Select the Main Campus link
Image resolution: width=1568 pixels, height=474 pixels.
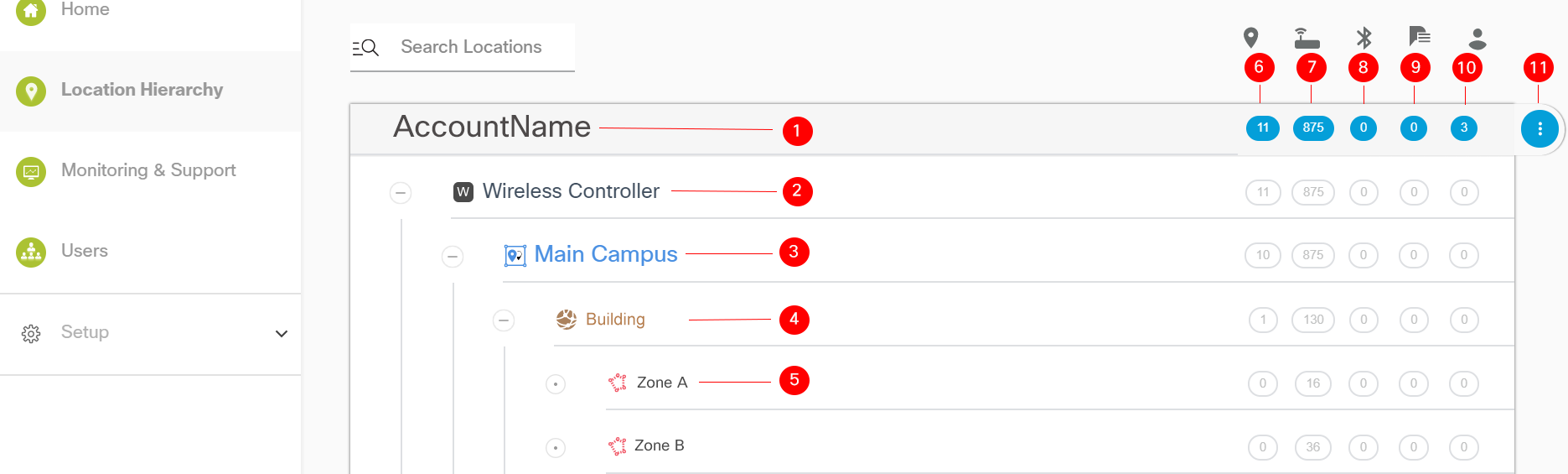click(606, 254)
